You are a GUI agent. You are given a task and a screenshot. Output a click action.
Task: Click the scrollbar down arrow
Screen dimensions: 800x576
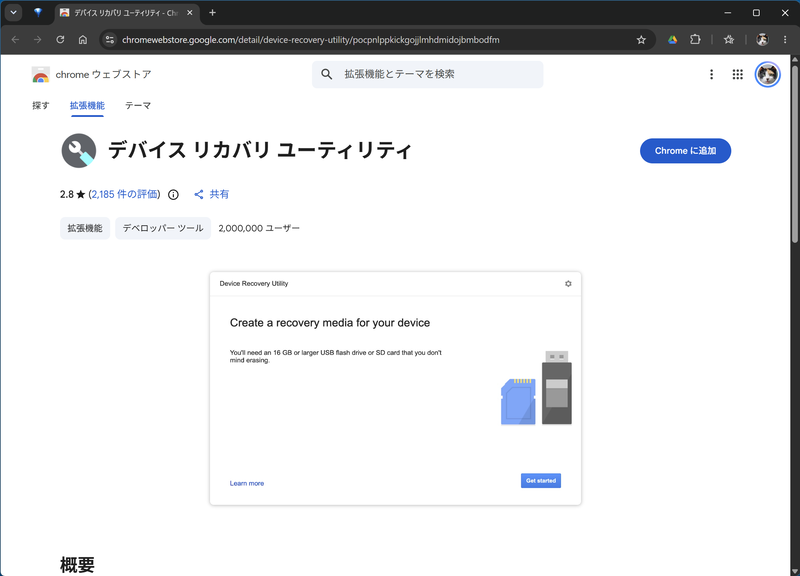(794, 571)
